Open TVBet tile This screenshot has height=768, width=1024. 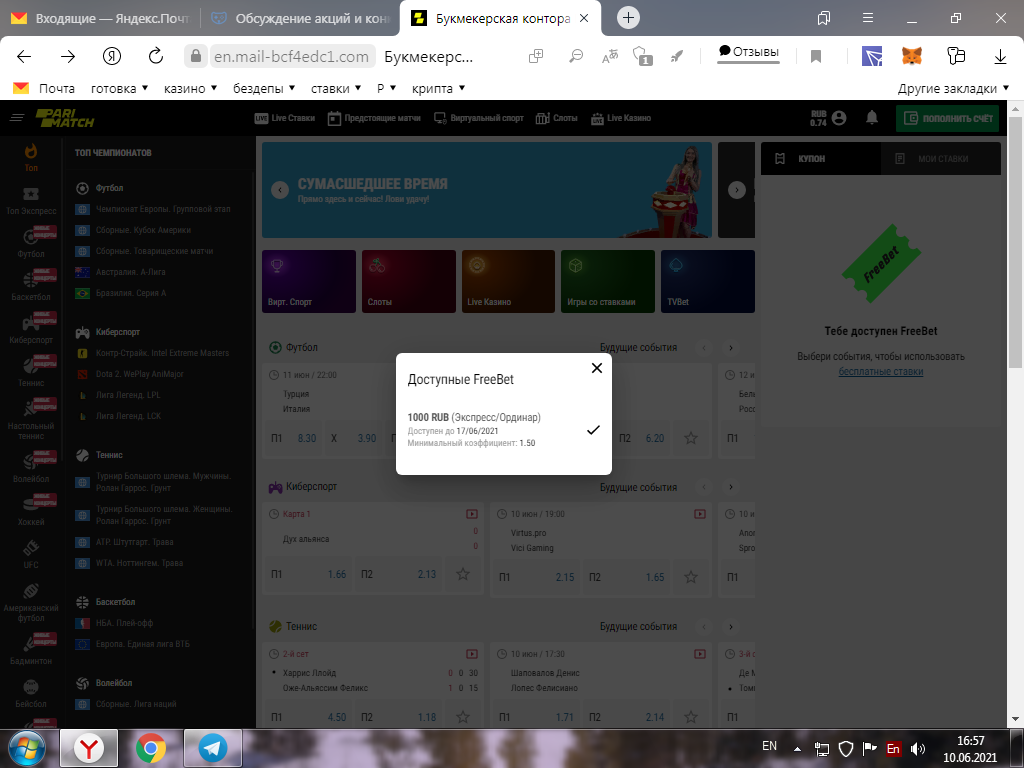(x=708, y=281)
